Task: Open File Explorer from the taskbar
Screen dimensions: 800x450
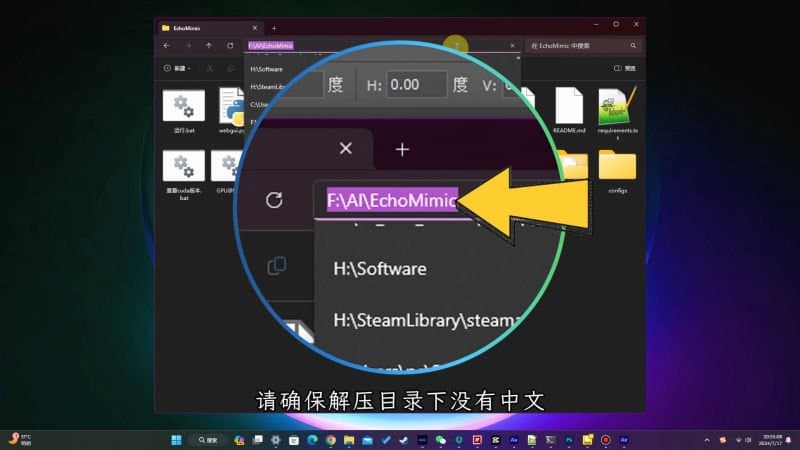Action: pyautogui.click(x=349, y=440)
